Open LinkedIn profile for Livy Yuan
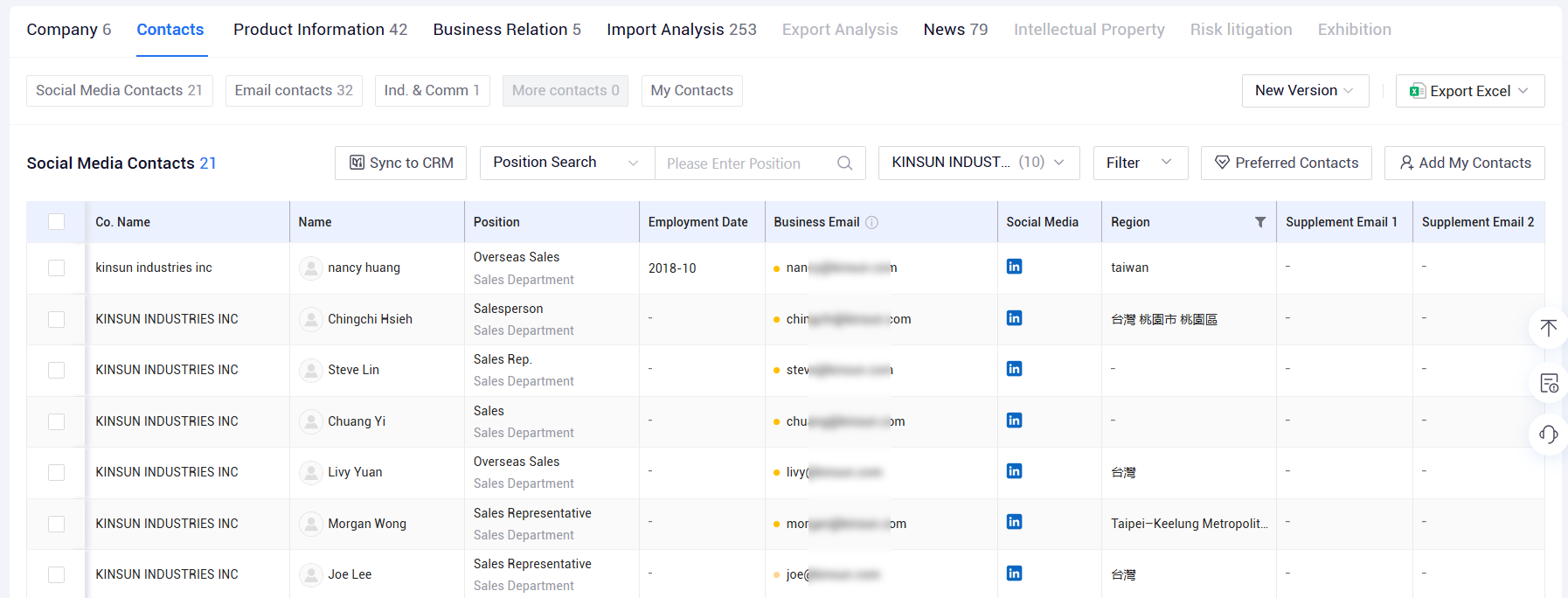Image resolution: width=1568 pixels, height=598 pixels. point(1014,471)
